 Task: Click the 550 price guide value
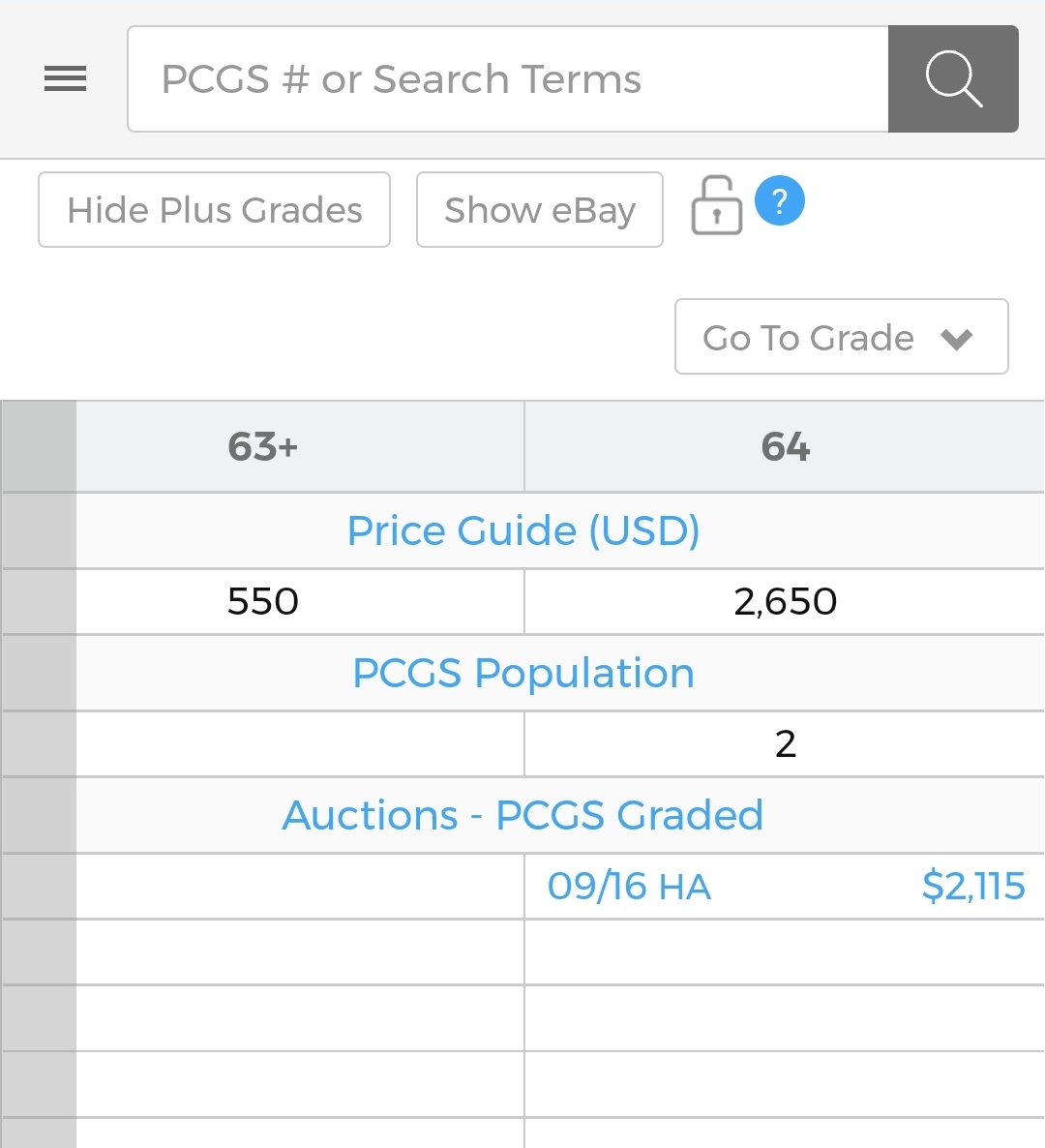coord(263,602)
